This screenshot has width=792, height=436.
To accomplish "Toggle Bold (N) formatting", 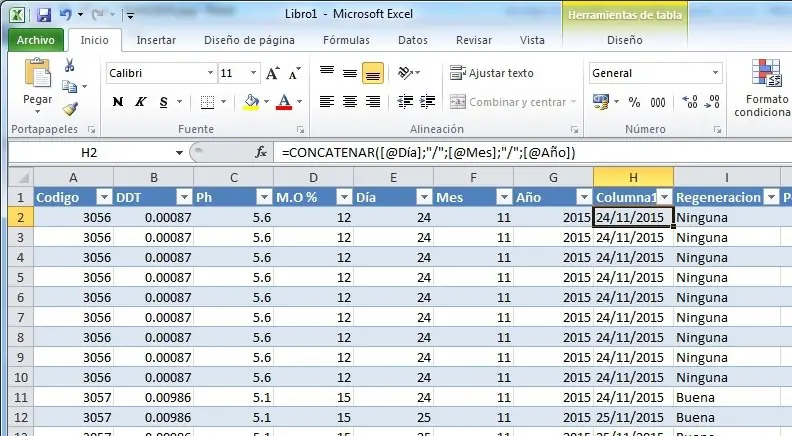I will 118,102.
